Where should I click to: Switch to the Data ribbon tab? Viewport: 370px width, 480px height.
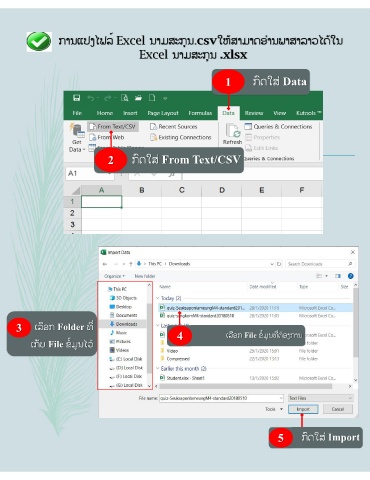click(x=228, y=113)
